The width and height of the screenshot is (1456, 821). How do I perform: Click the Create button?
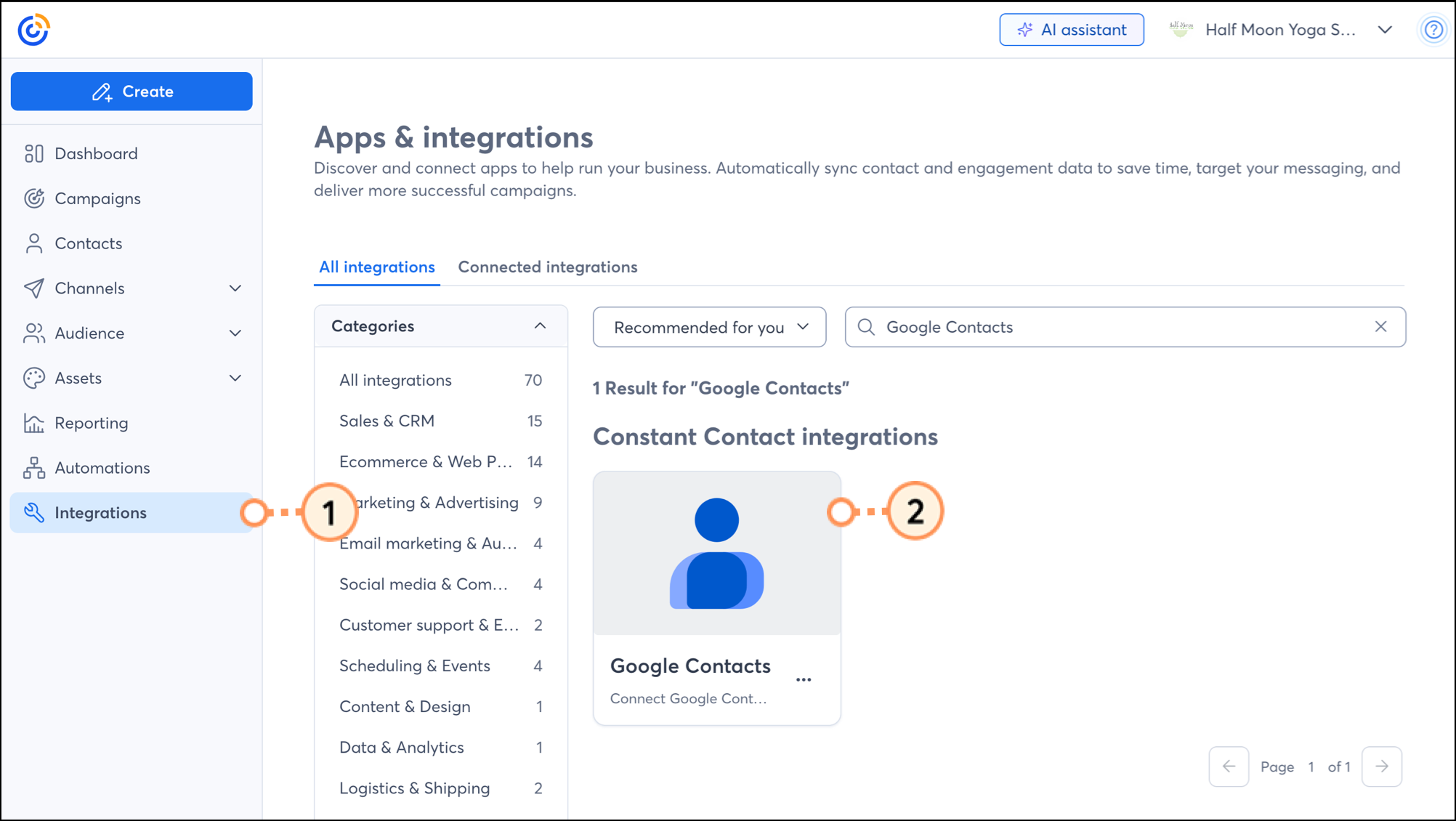(x=132, y=92)
